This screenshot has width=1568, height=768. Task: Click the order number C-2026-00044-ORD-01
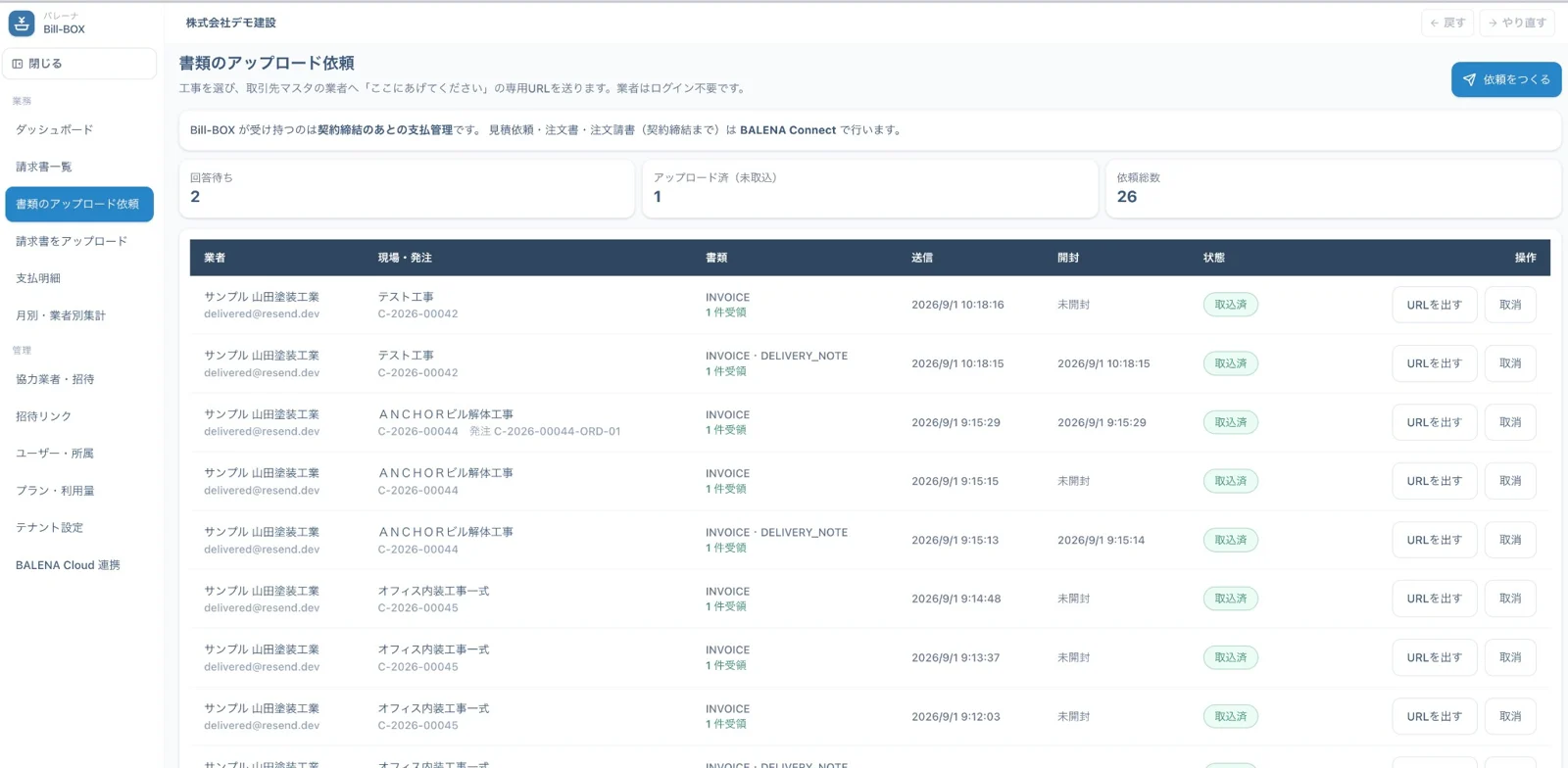coord(557,431)
